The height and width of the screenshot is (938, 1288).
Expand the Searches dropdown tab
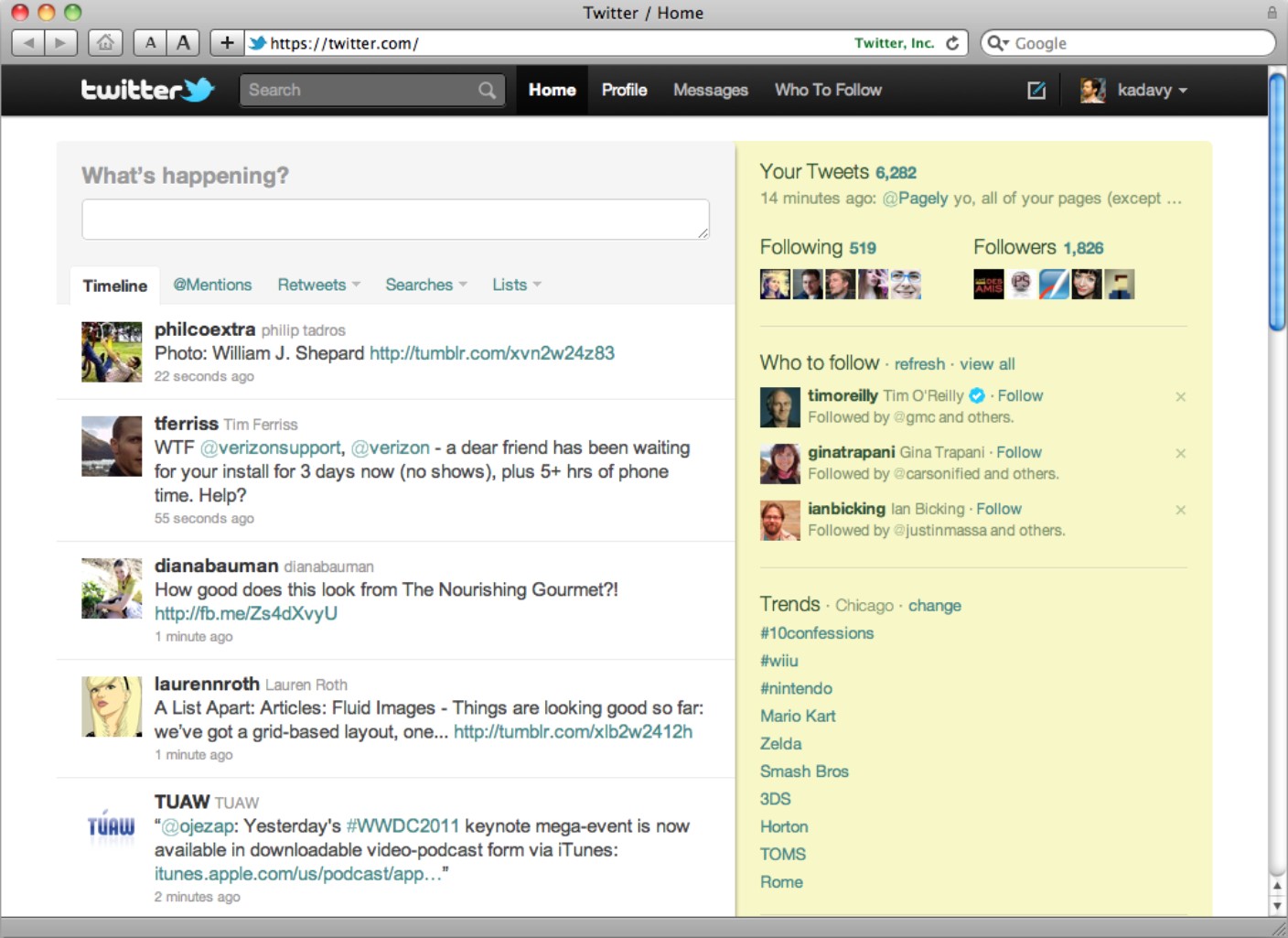[x=426, y=285]
